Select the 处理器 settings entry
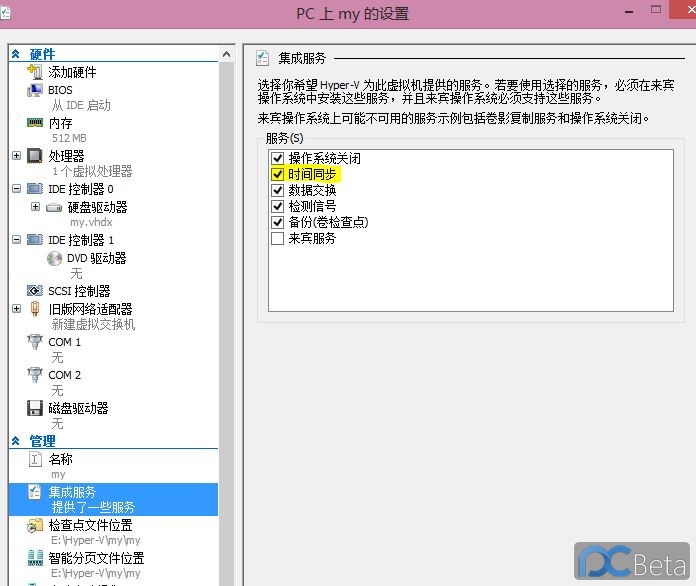Screen dimensions: 696x586 click(x=66, y=156)
